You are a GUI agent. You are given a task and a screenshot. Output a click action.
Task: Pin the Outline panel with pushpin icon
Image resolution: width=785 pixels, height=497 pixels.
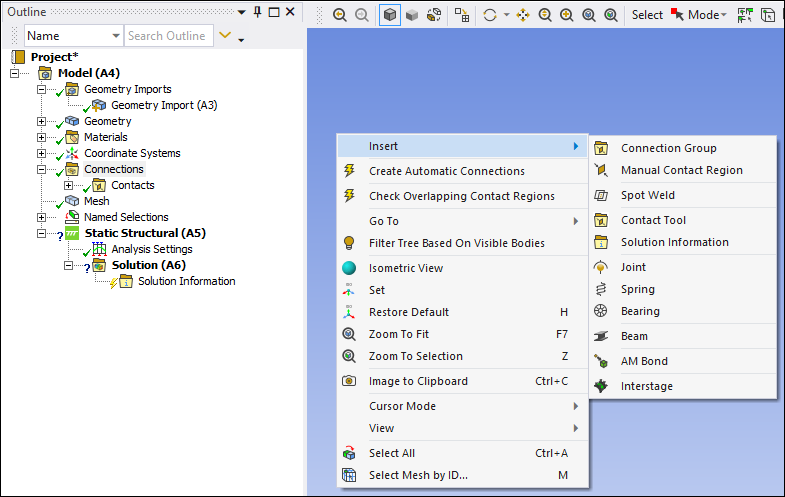click(257, 11)
